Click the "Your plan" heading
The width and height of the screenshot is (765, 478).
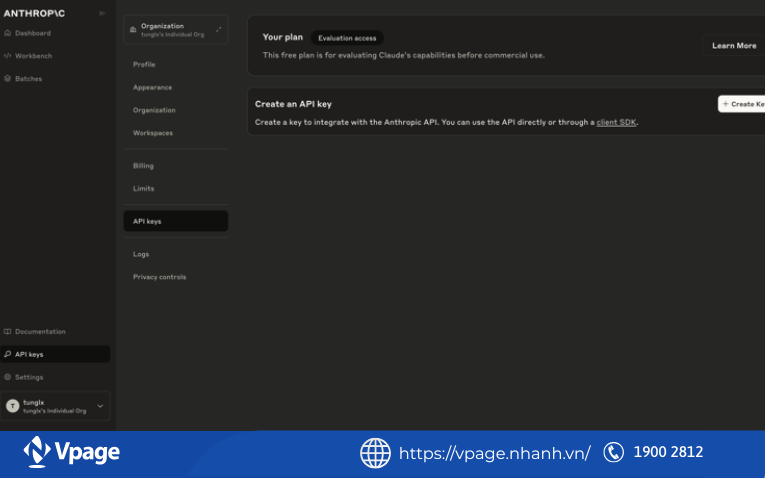[x=282, y=37]
